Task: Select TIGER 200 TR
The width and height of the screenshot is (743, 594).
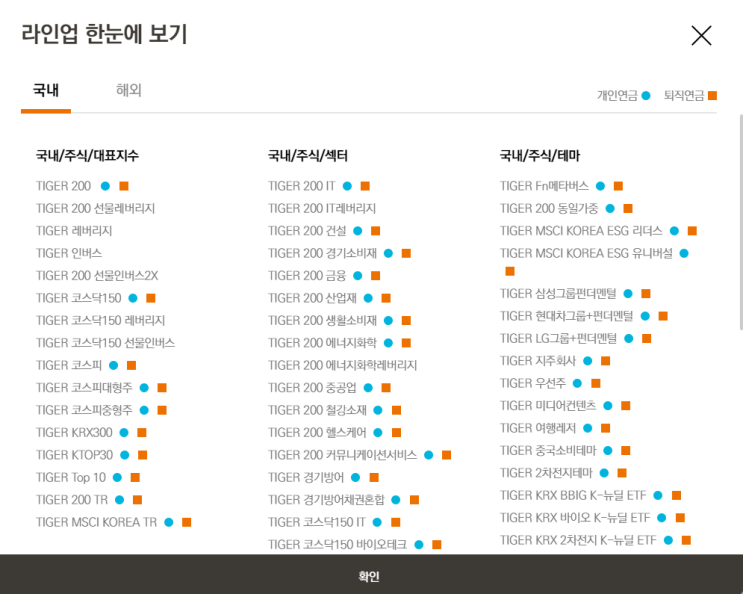Action: (x=72, y=500)
